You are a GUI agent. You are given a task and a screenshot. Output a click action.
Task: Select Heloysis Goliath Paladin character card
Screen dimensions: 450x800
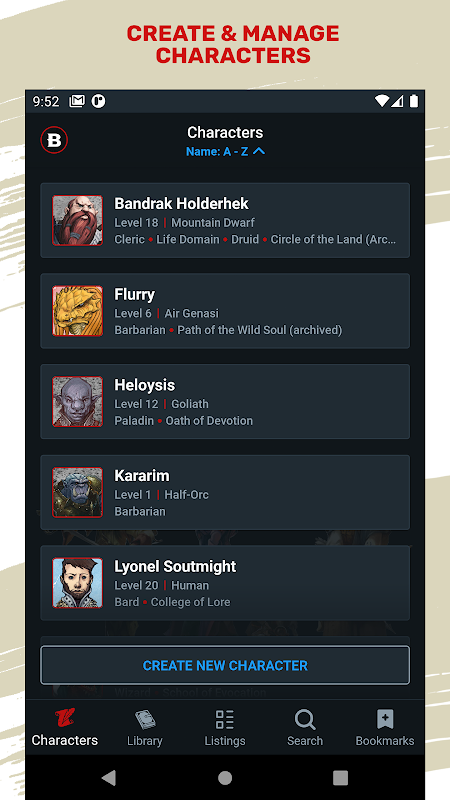tap(225, 402)
